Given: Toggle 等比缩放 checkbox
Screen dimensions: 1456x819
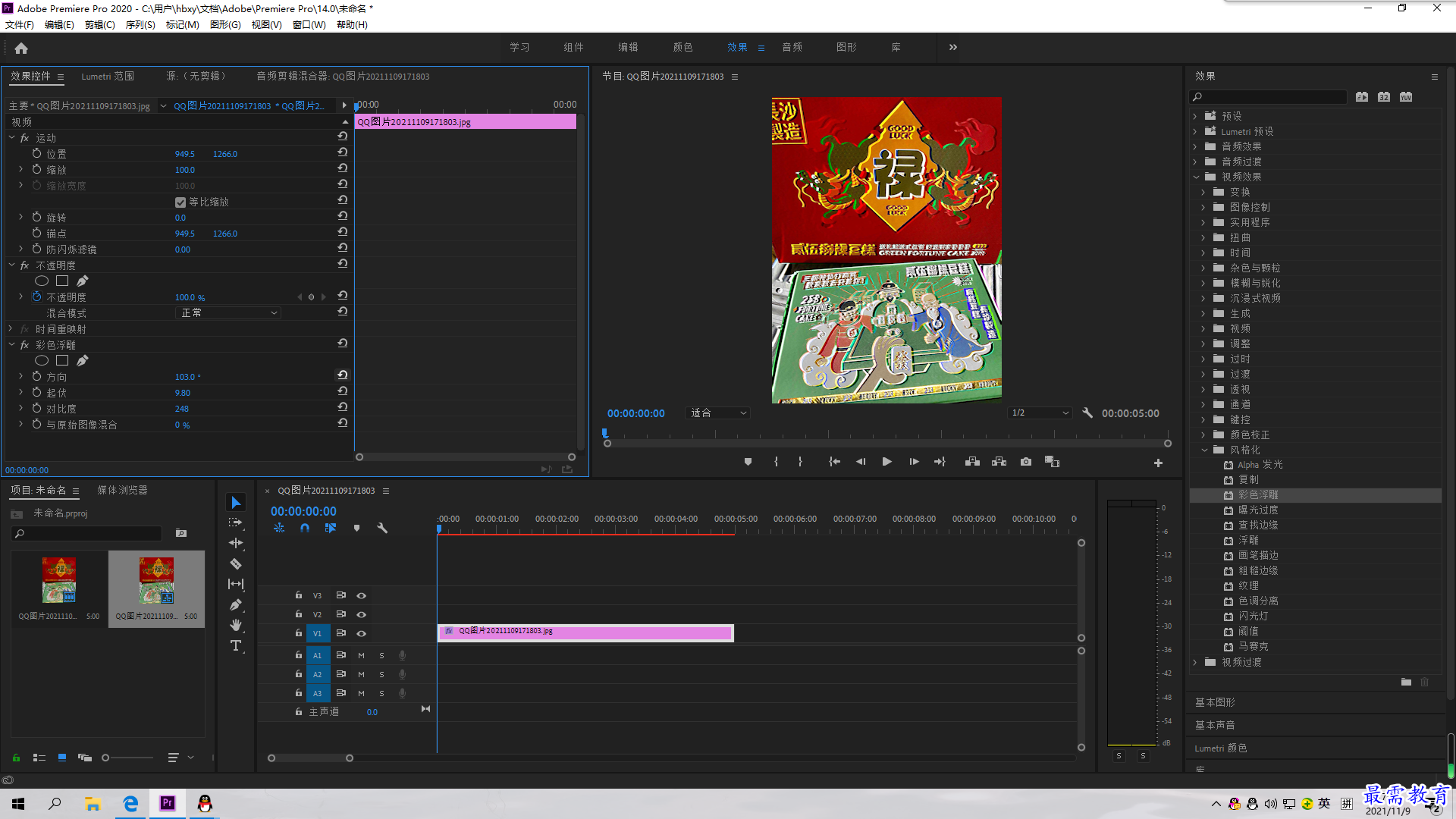Looking at the screenshot, I should 180,202.
